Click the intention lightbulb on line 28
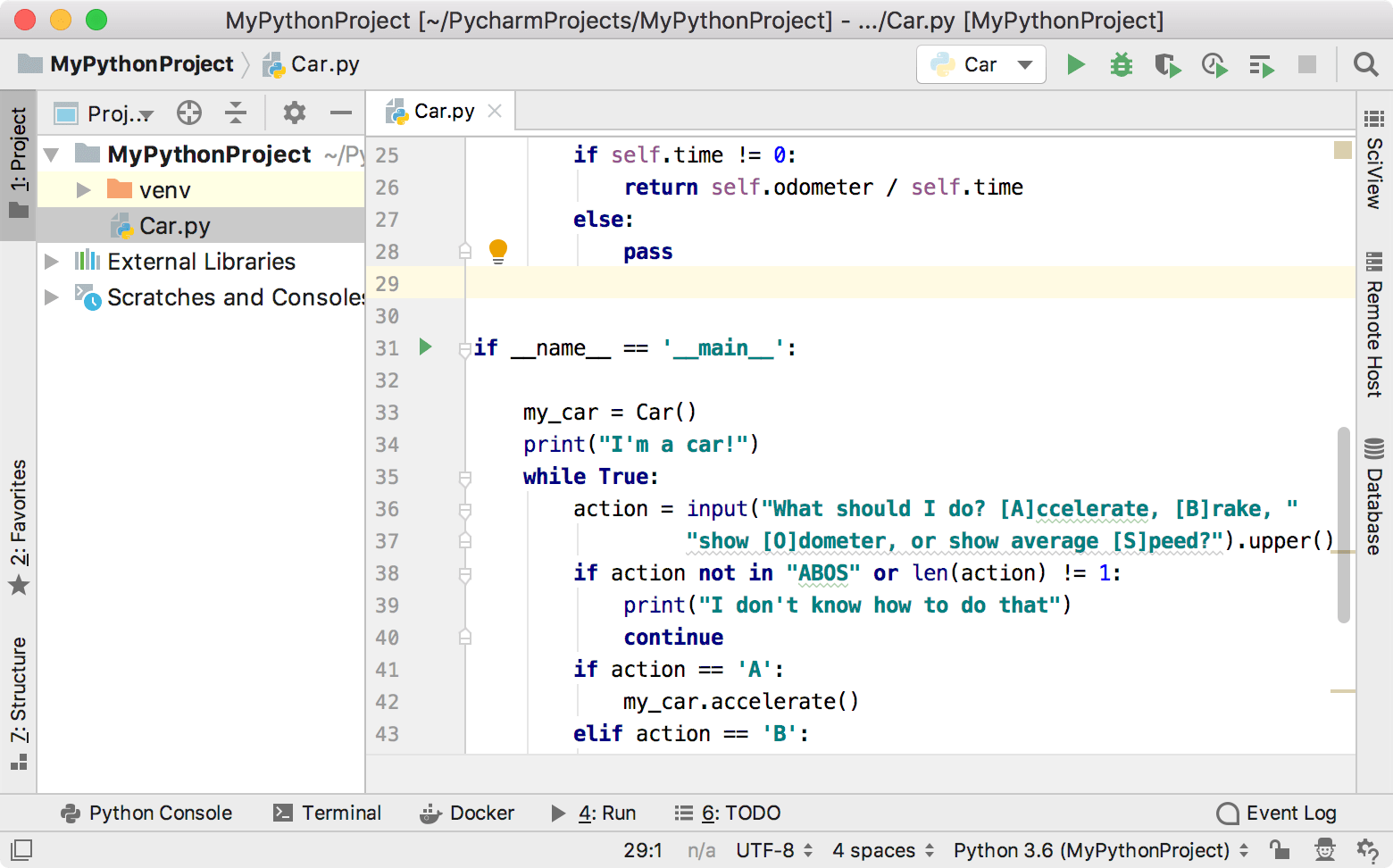 click(498, 251)
